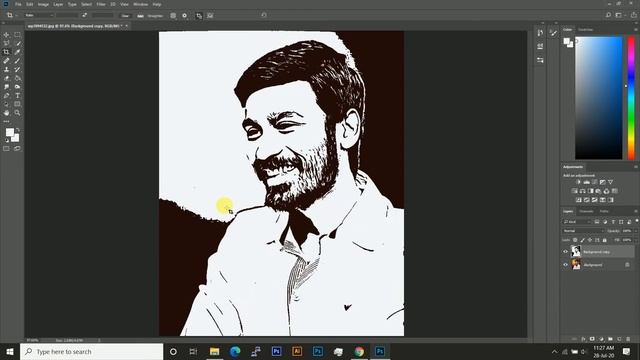Hide the Background layer
640x360 pixels.
[x=566, y=265]
